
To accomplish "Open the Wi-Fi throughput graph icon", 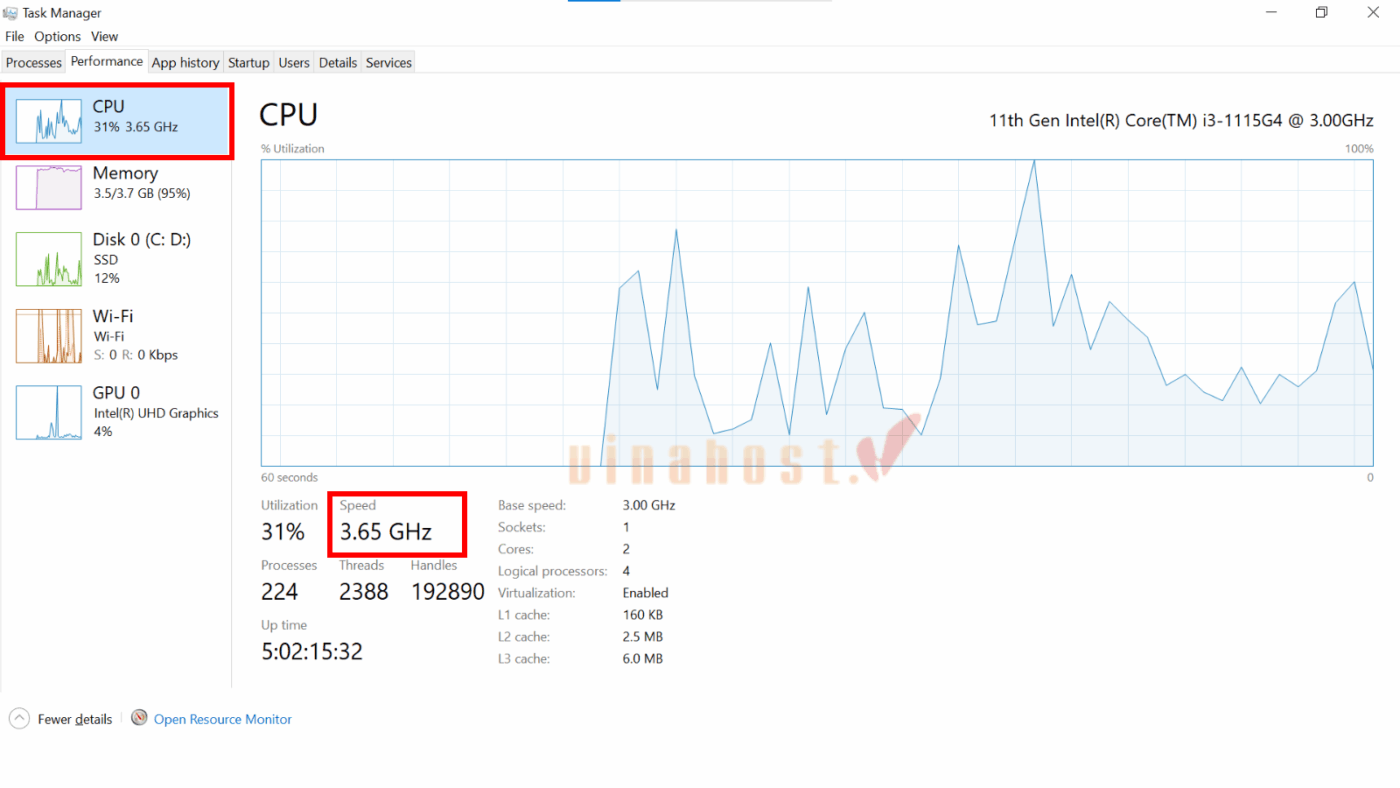I will coord(49,336).
